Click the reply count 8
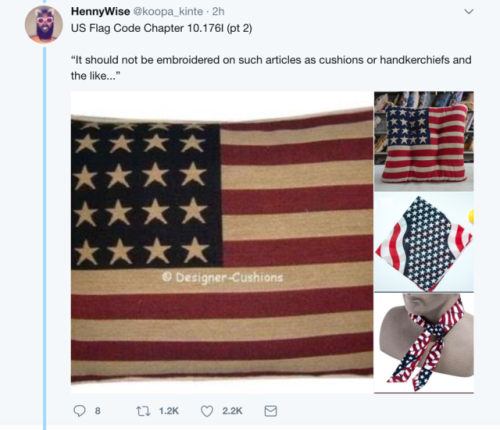500x430 pixels. click(x=97, y=411)
